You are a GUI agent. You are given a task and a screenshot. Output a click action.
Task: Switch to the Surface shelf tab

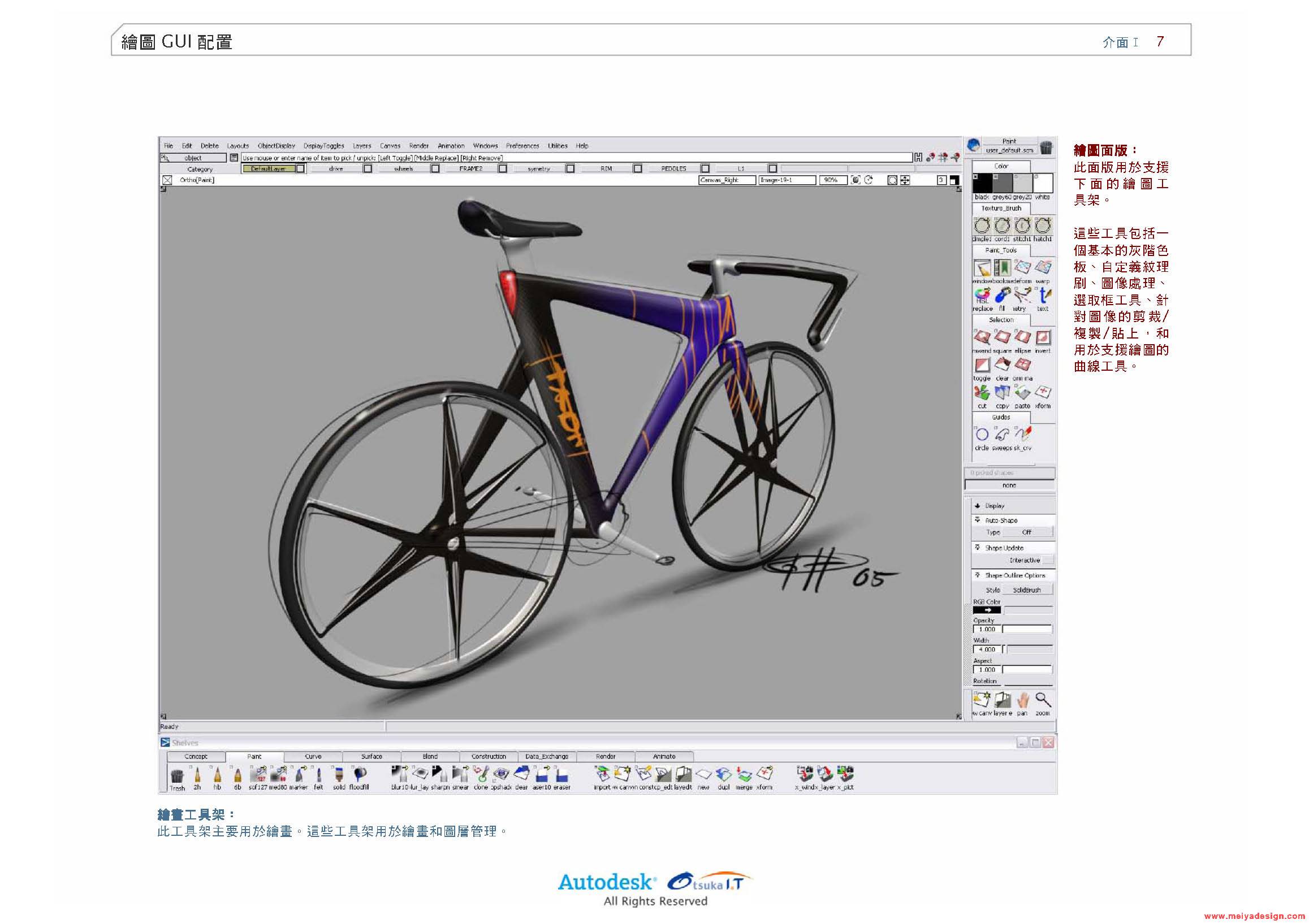(x=371, y=757)
